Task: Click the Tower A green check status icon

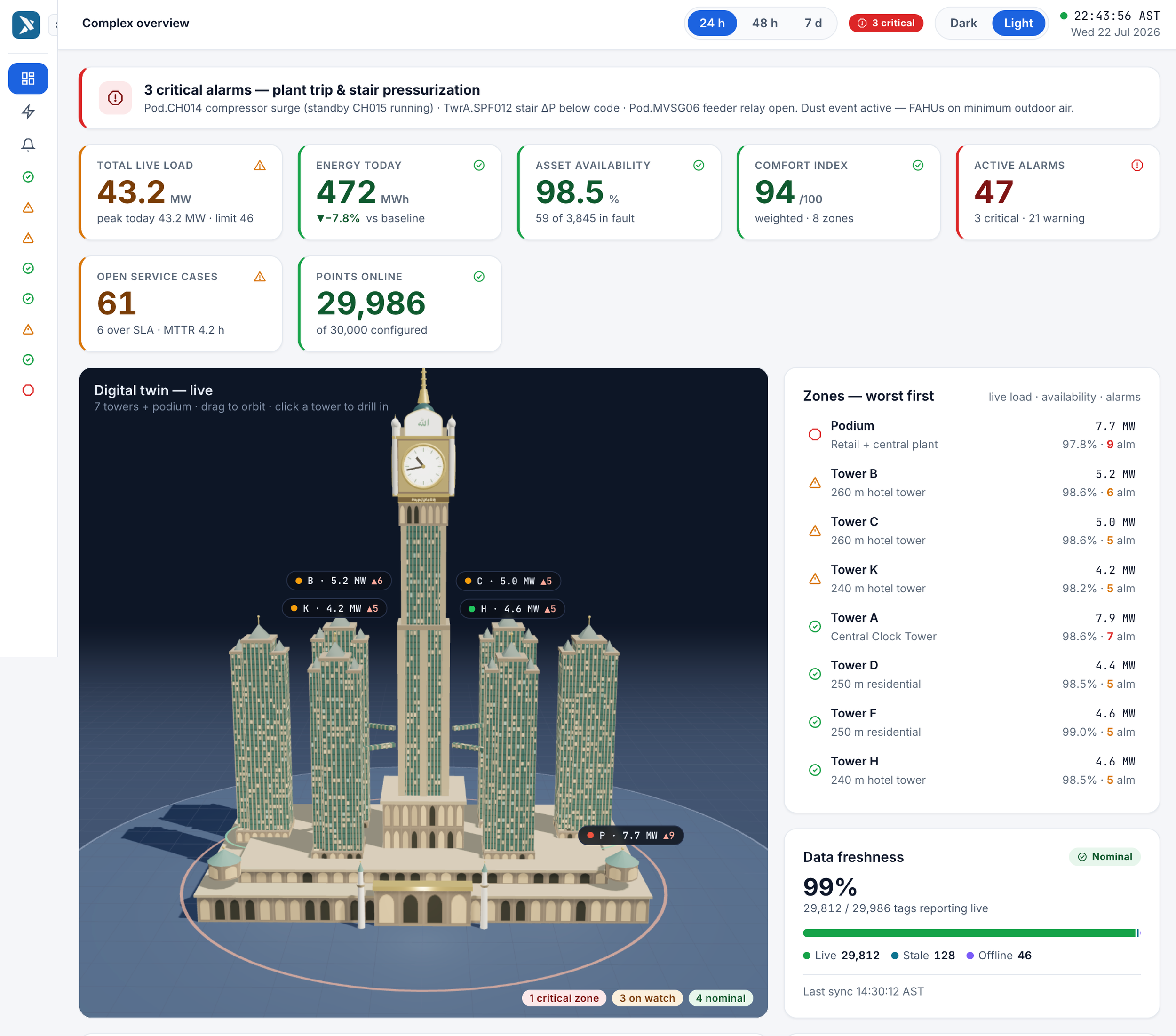Action: pyautogui.click(x=815, y=627)
